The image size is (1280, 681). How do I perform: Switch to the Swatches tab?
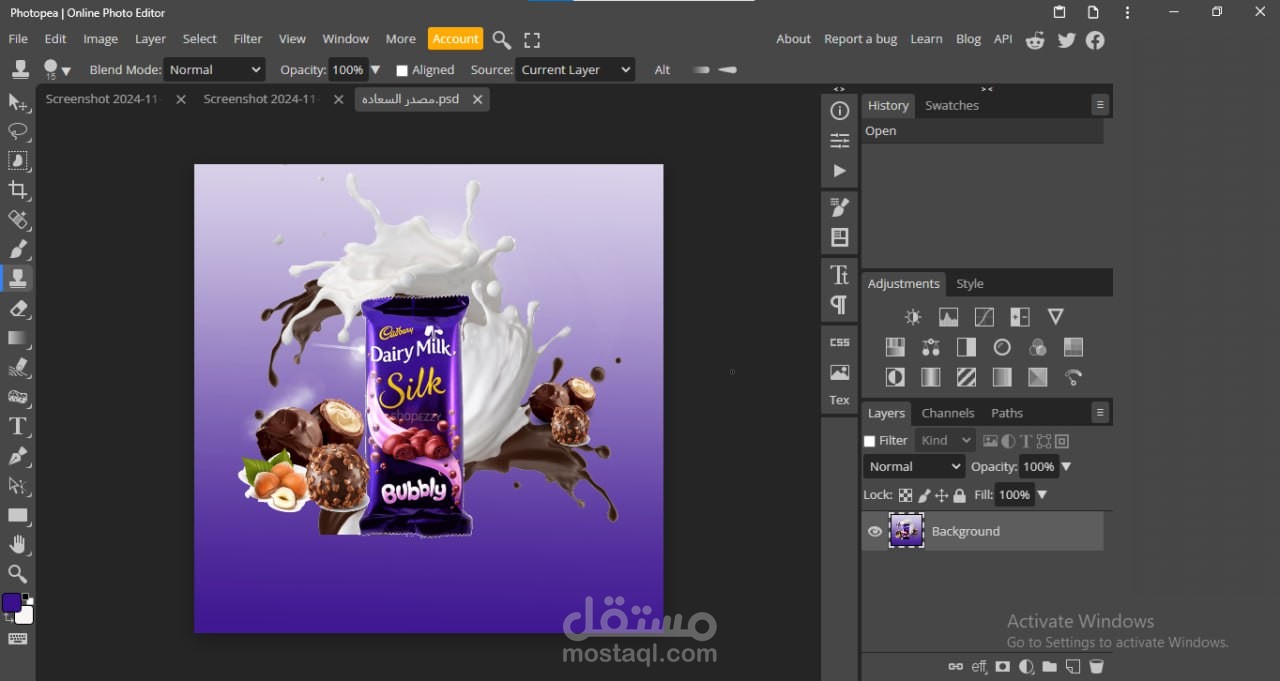click(952, 105)
